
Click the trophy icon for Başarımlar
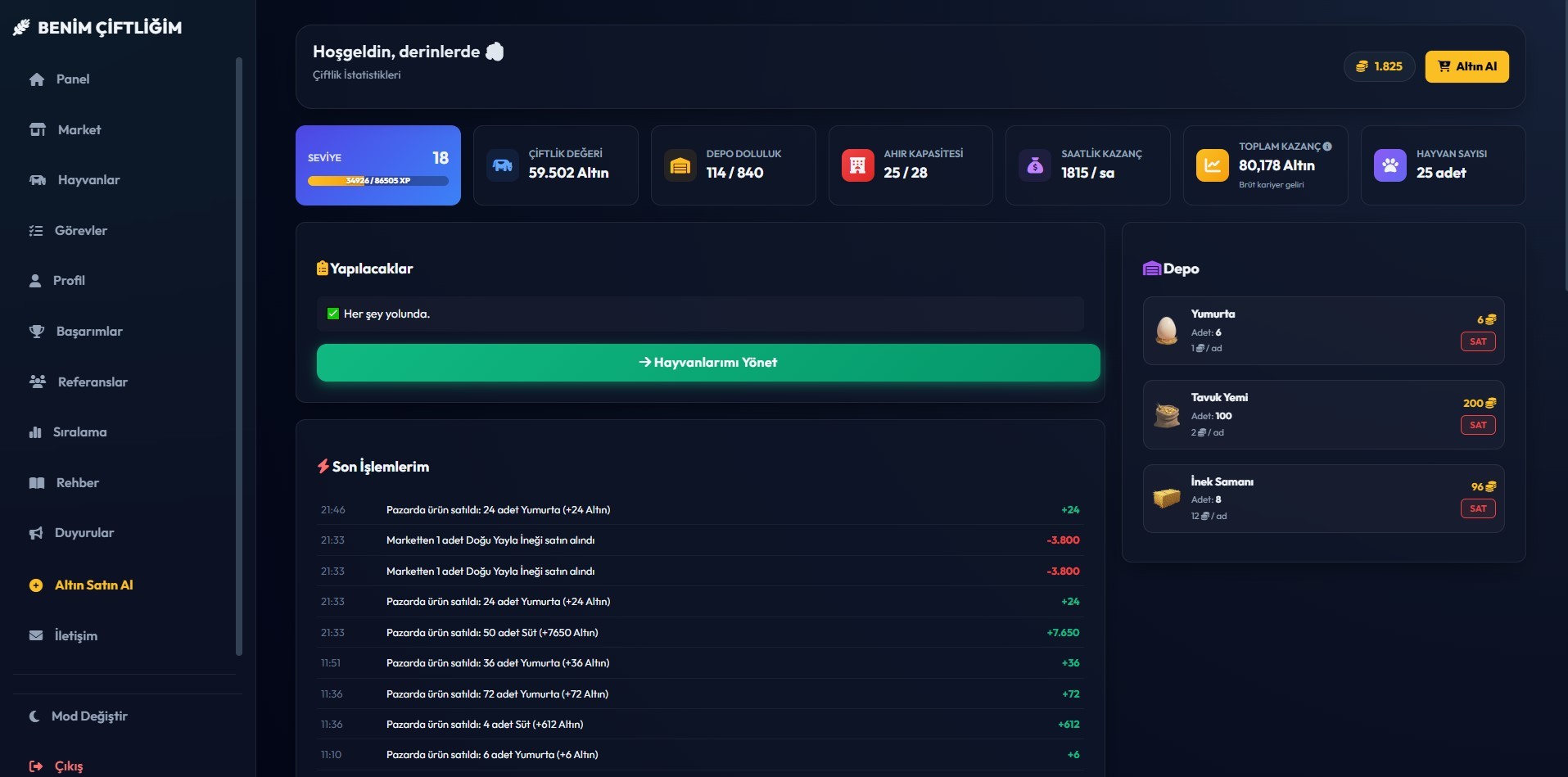pyautogui.click(x=37, y=332)
